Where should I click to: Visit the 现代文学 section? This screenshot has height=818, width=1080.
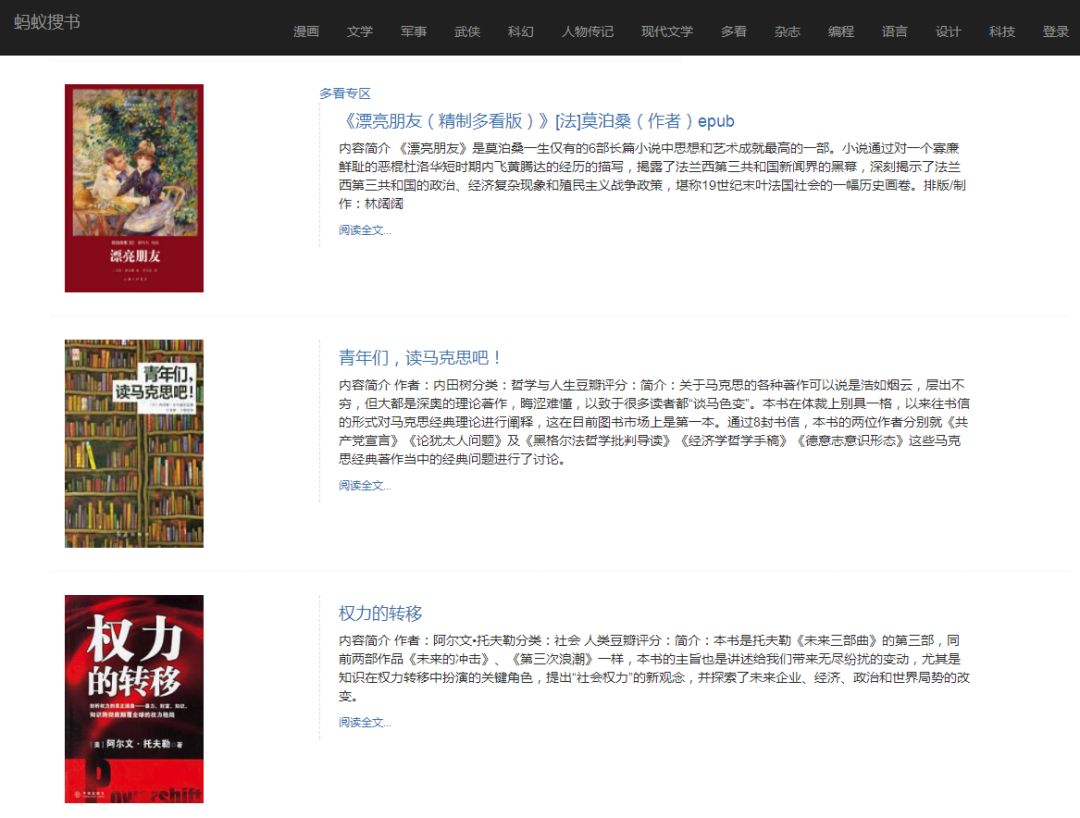(x=666, y=31)
